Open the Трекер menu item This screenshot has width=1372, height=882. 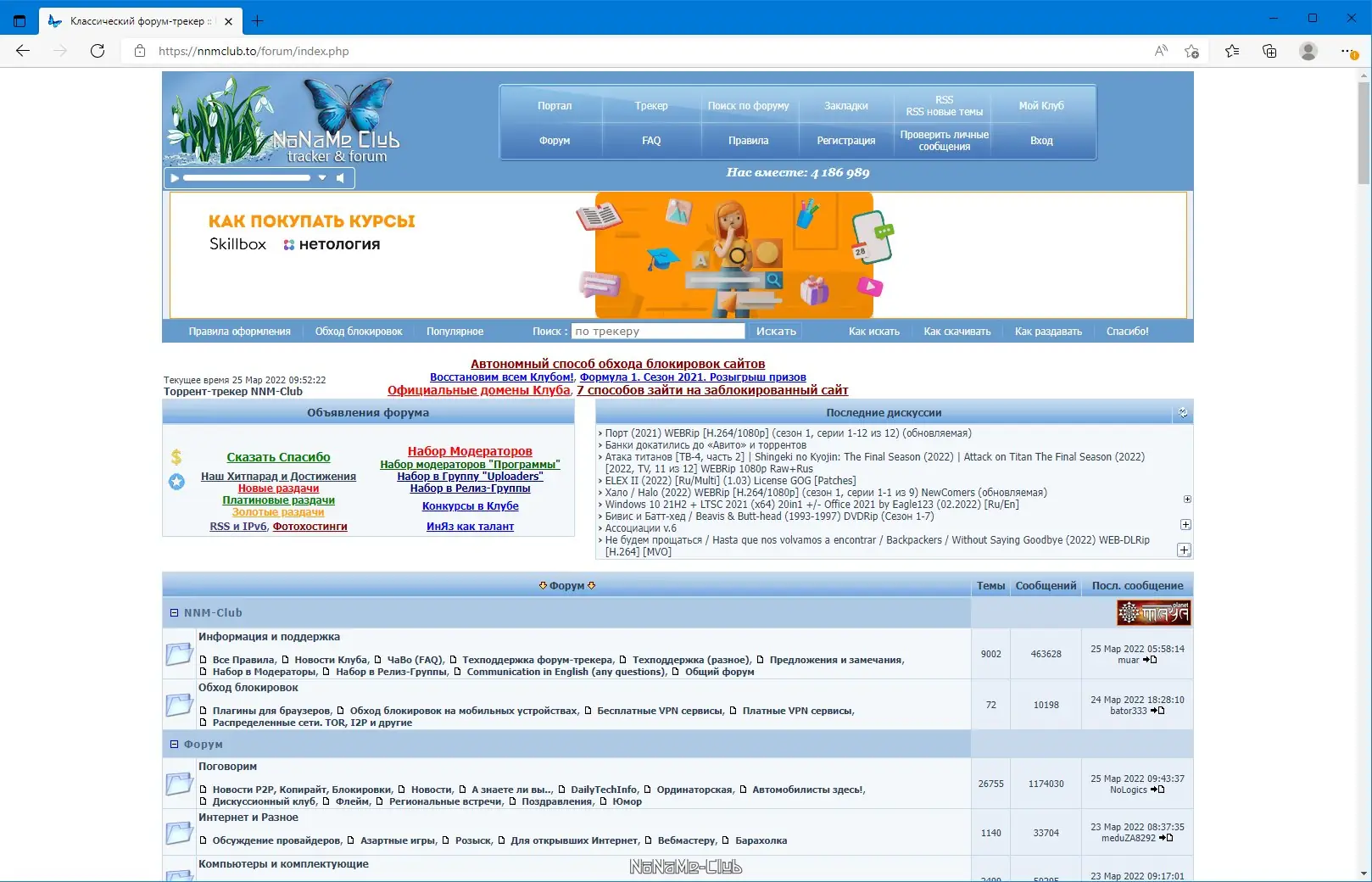click(651, 106)
